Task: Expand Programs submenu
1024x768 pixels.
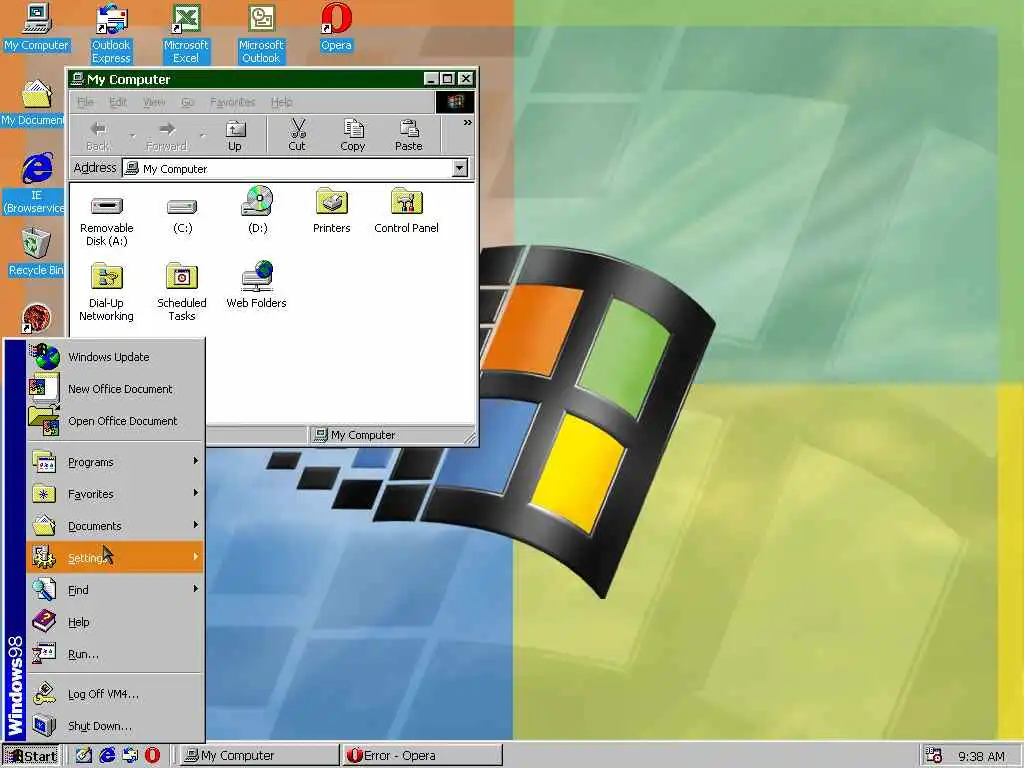Action: (116, 462)
